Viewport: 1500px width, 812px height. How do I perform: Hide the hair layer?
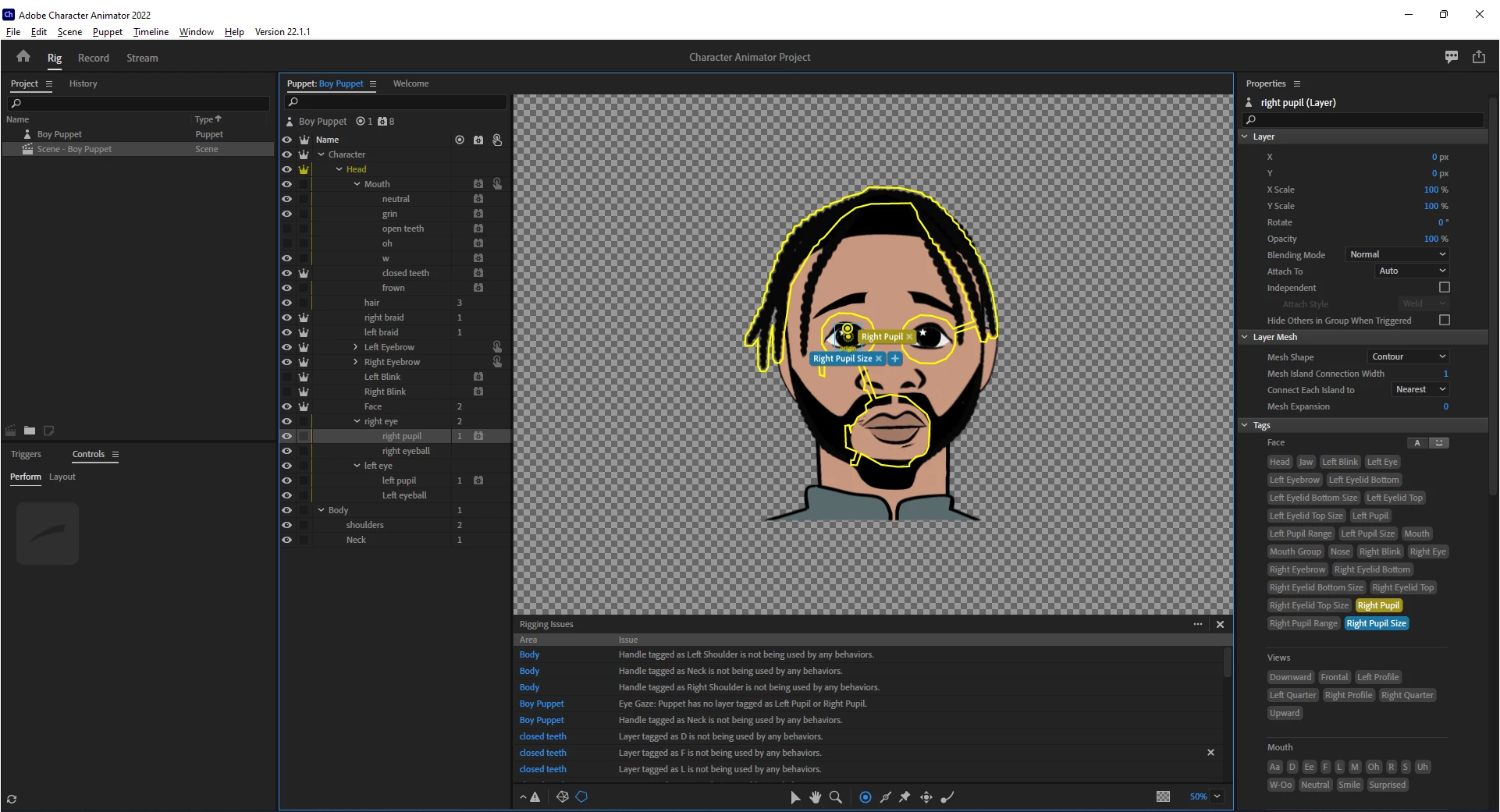tap(286, 303)
